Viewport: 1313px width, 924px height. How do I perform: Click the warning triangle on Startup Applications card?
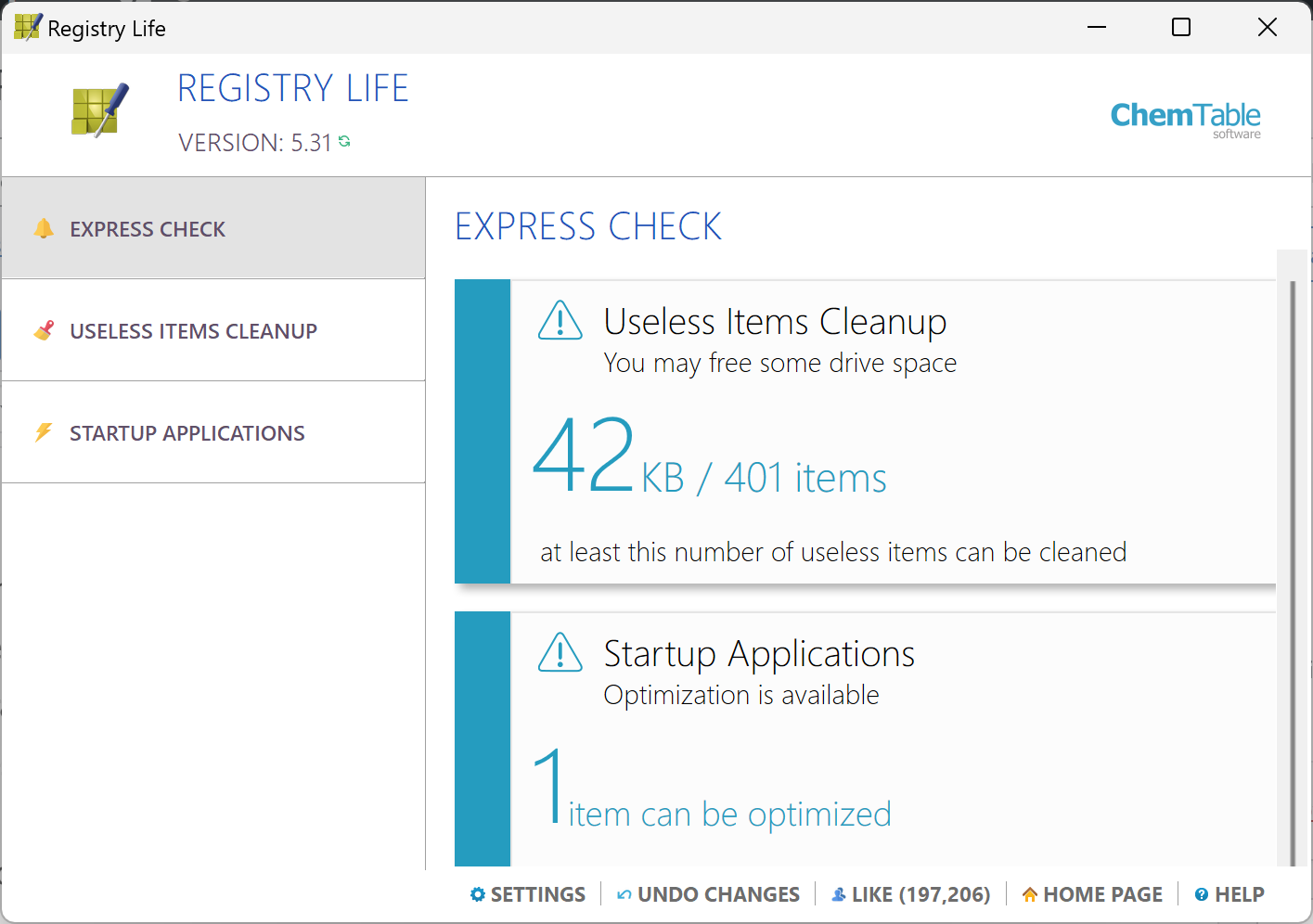click(560, 652)
